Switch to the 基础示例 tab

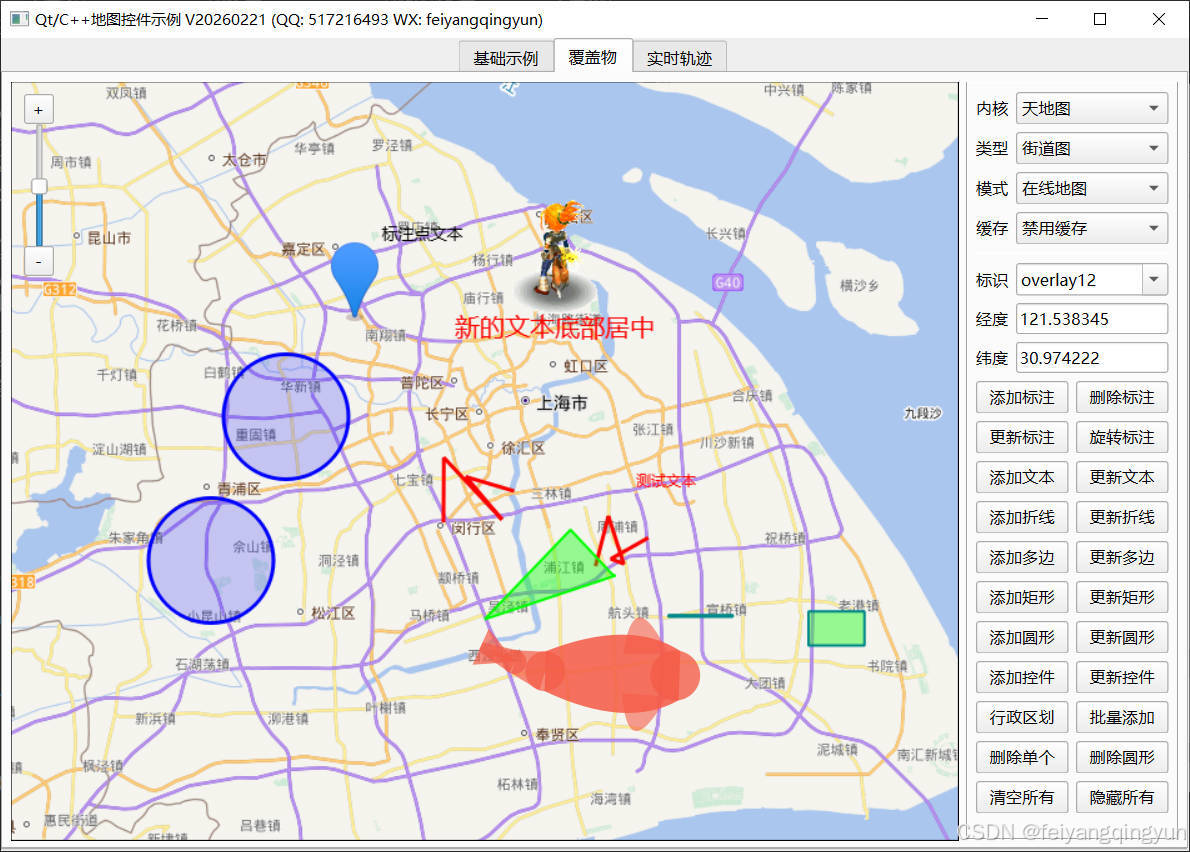pyautogui.click(x=505, y=58)
